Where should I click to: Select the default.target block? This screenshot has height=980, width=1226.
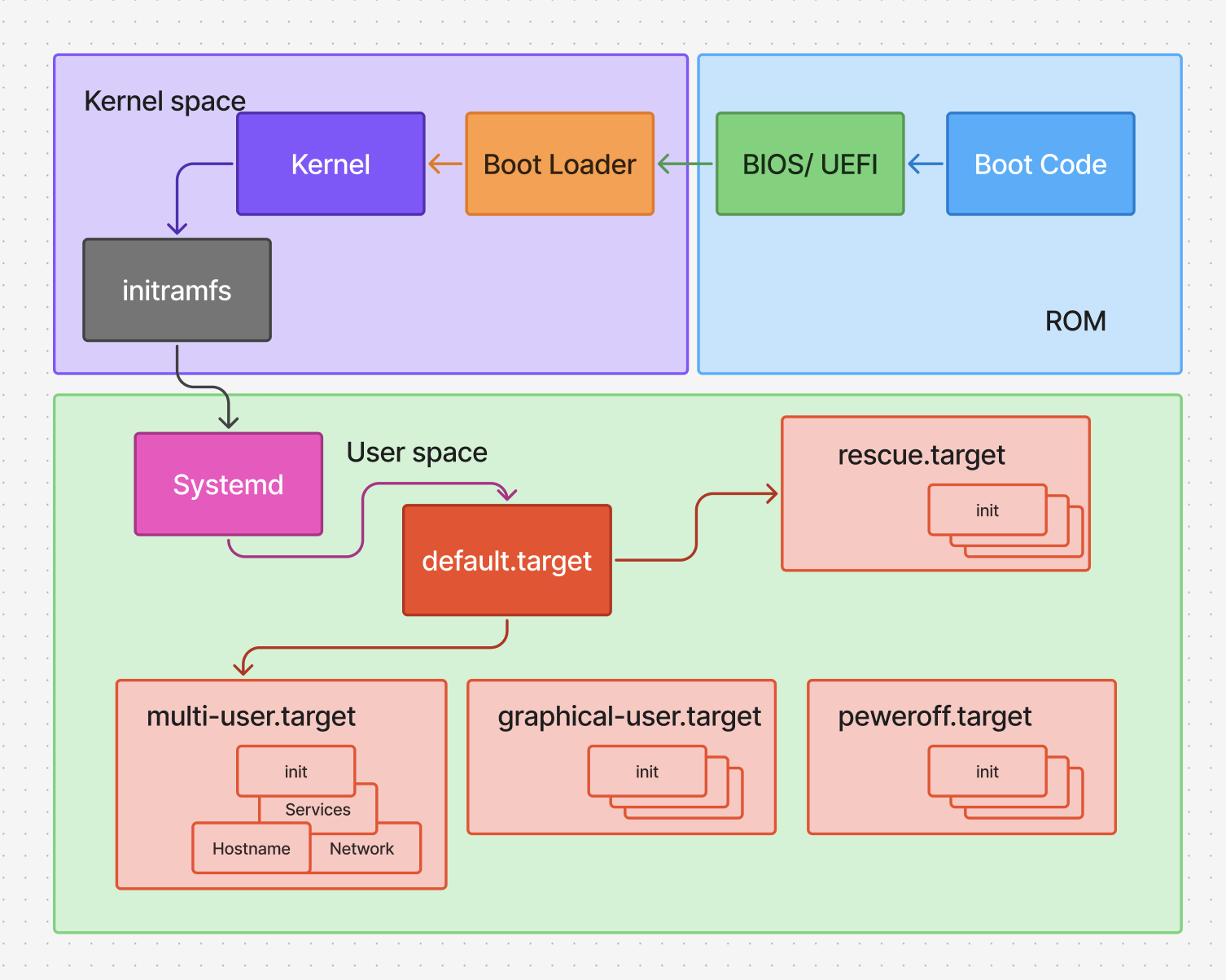[506, 561]
